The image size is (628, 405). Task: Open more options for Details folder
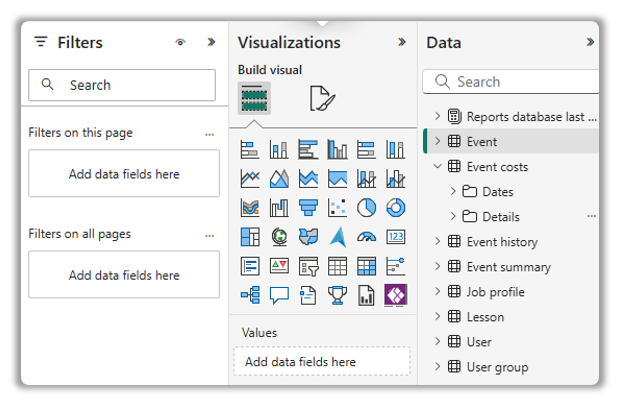pos(592,216)
